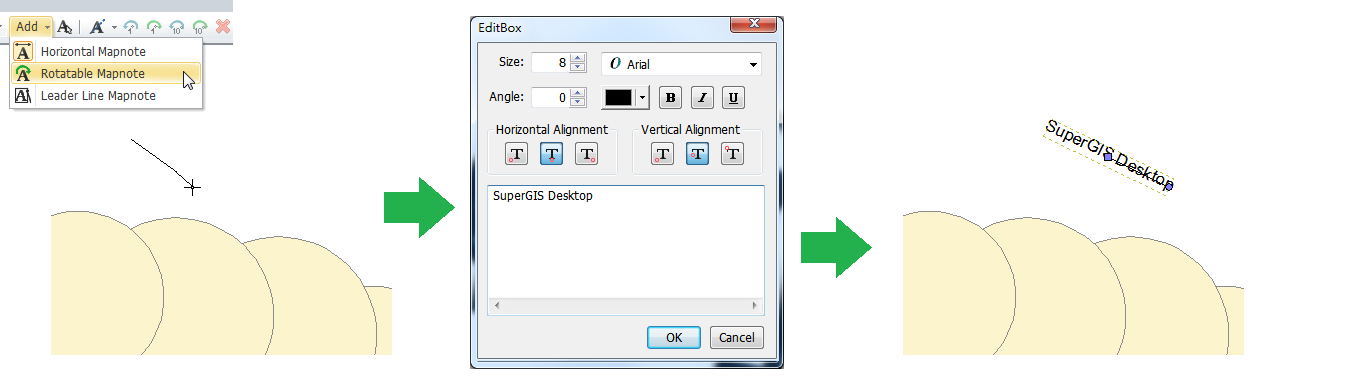Click the edit mapnote style icon
The width and height of the screenshot is (1356, 379).
click(97, 27)
